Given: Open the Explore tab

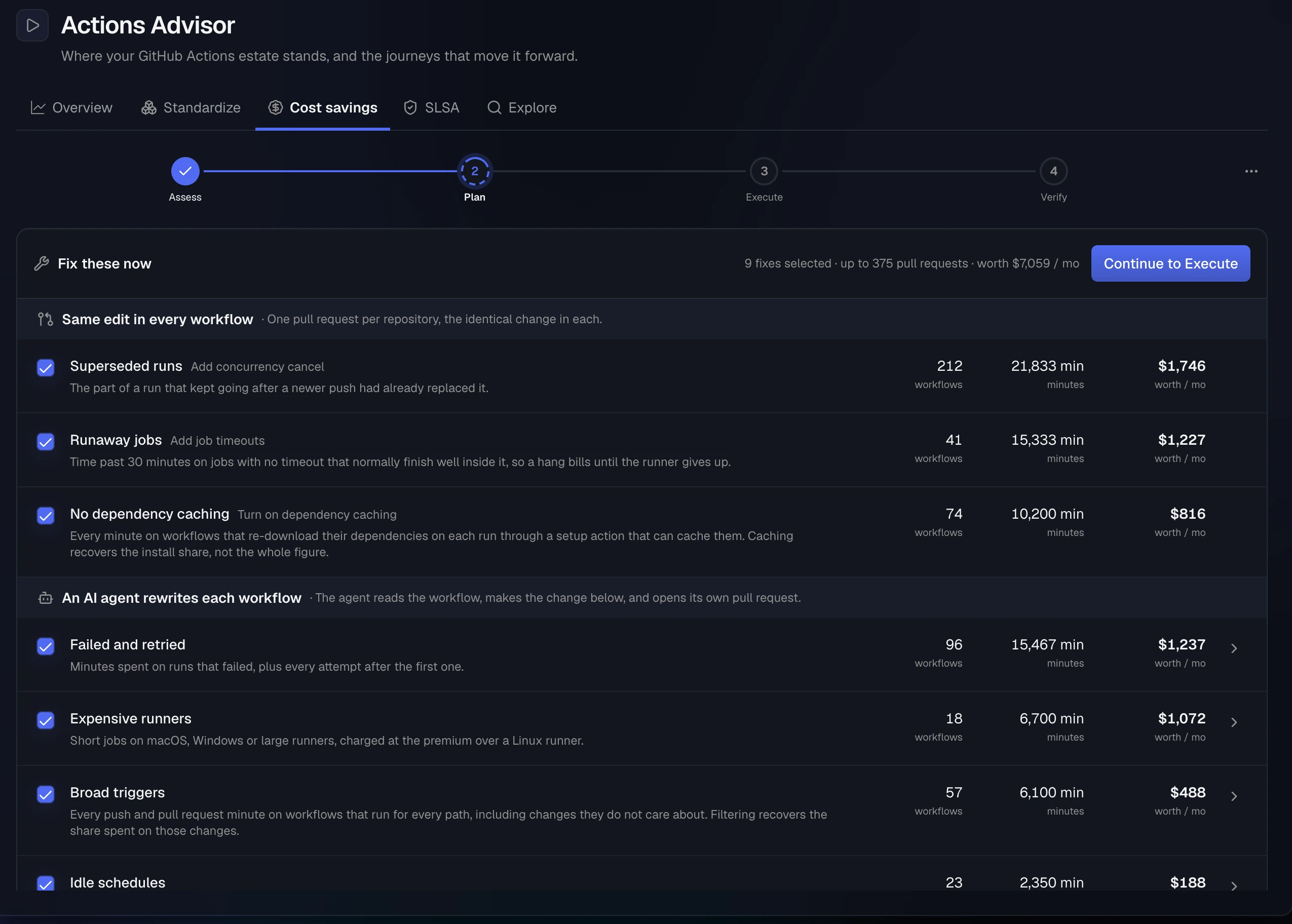Looking at the screenshot, I should pyautogui.click(x=522, y=107).
